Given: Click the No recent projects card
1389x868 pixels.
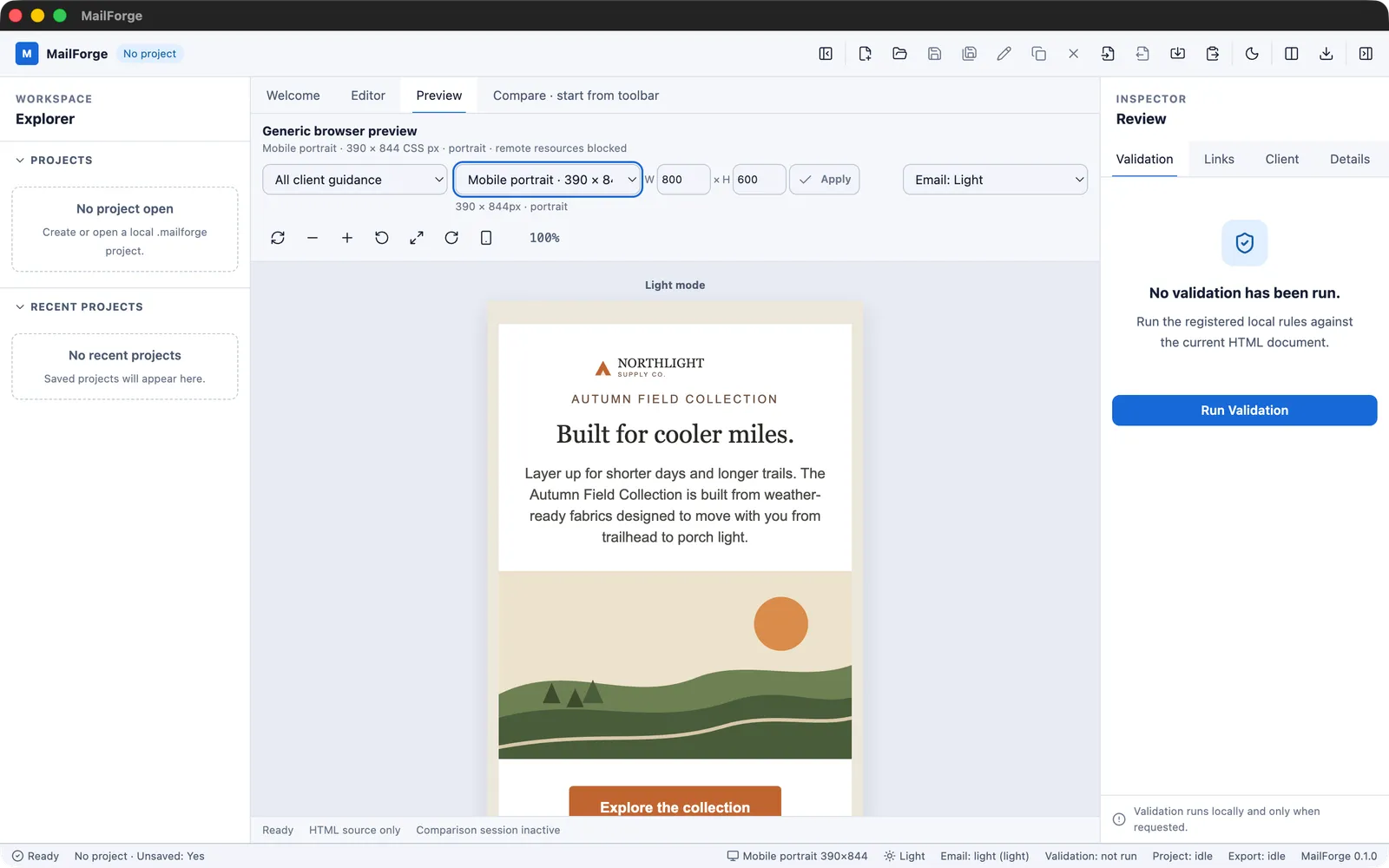Looking at the screenshot, I should point(125,366).
